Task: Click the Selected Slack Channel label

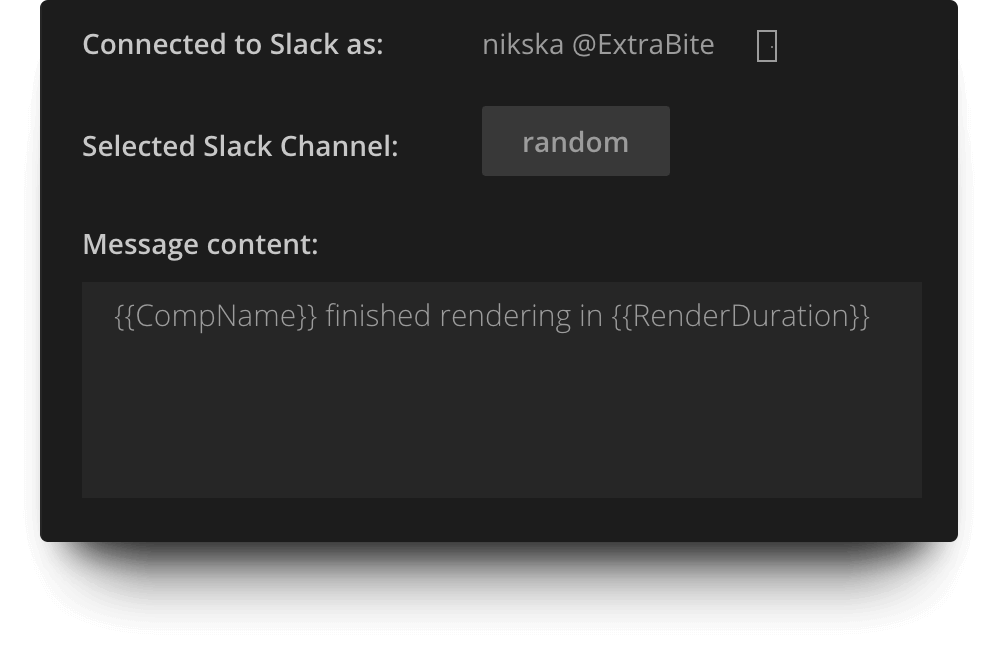Action: click(x=239, y=146)
